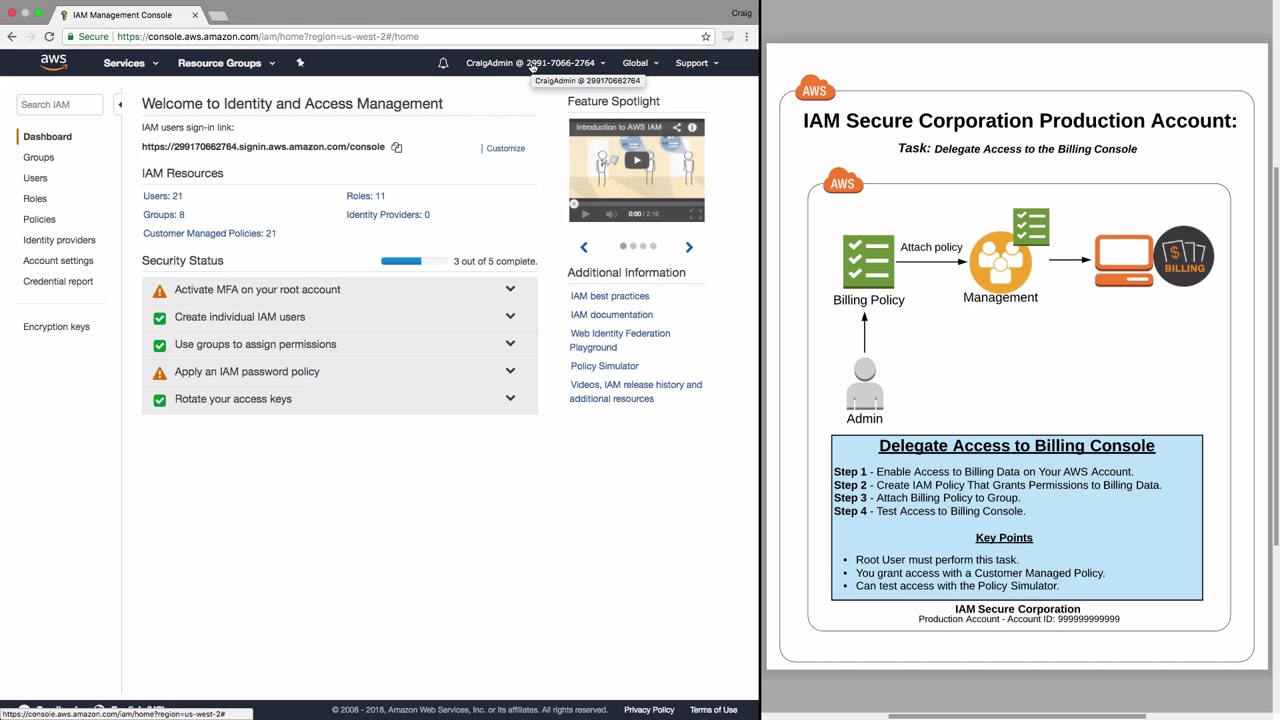Open Encryption keys in the sidebar

tap(56, 327)
